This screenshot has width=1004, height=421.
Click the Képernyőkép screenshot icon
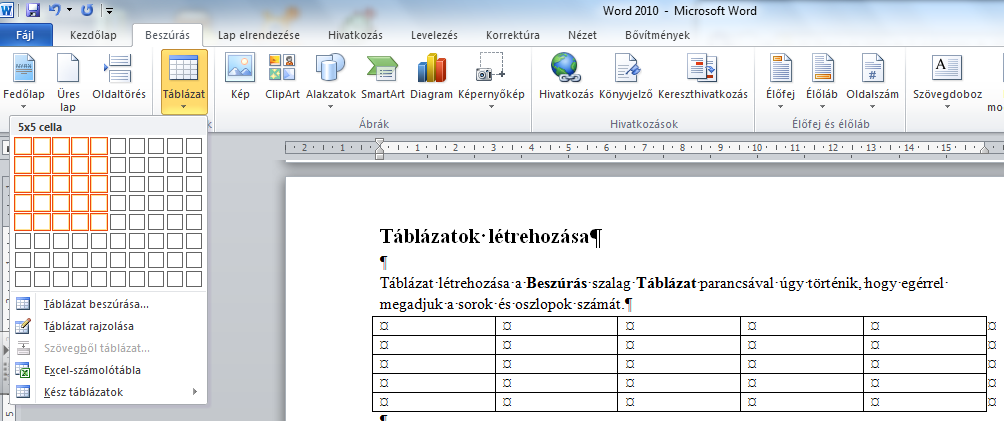tap(491, 68)
